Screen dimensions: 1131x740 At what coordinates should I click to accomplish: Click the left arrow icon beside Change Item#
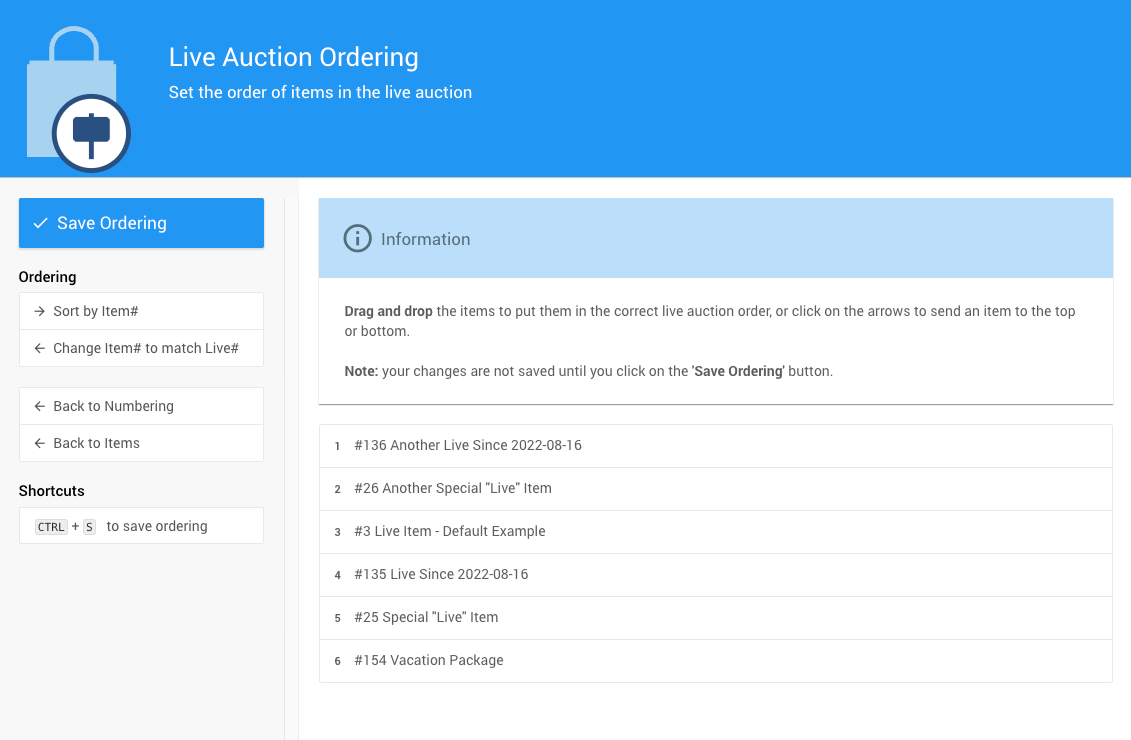[39, 348]
